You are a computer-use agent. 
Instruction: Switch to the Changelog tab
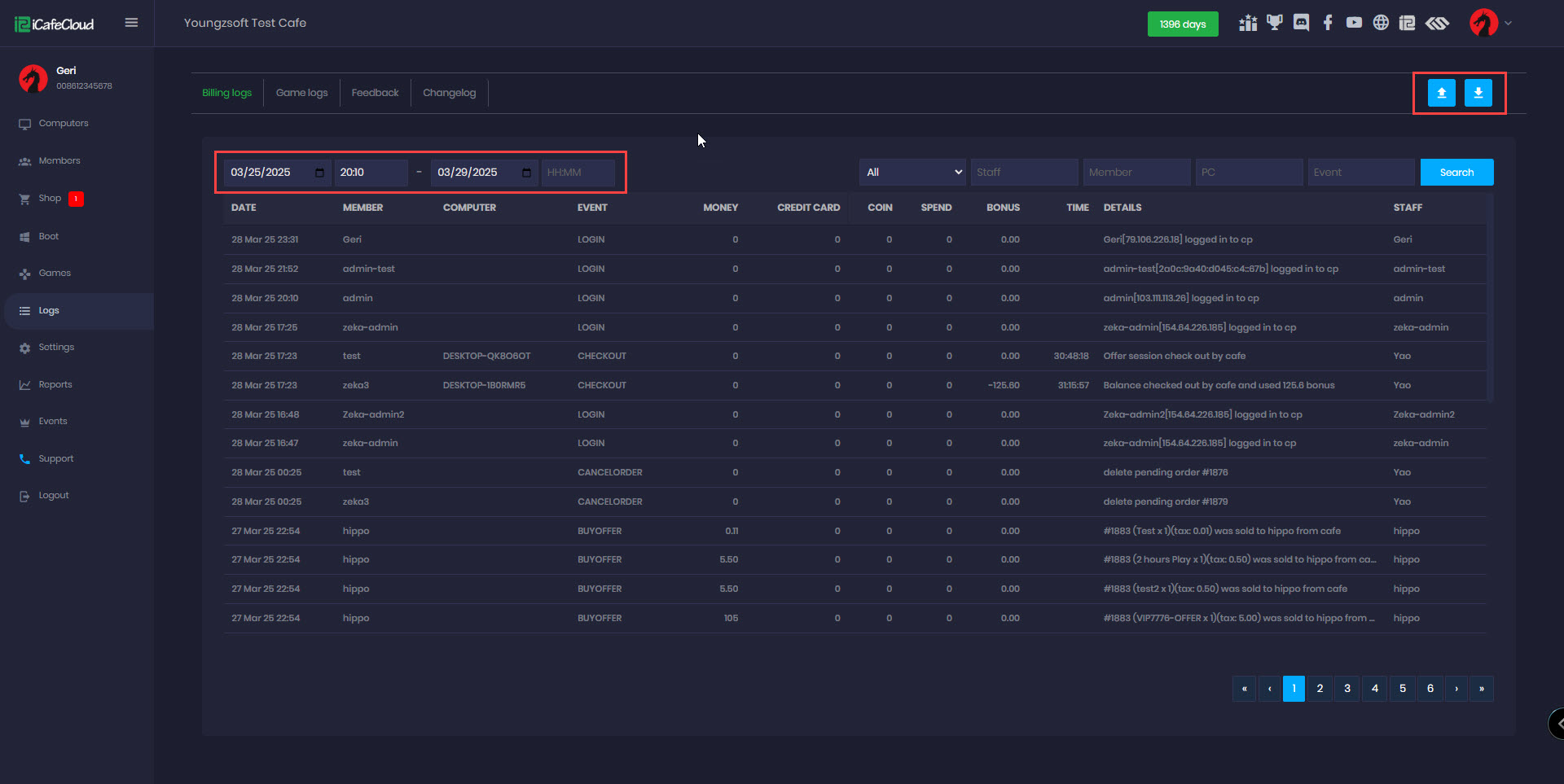click(x=449, y=93)
